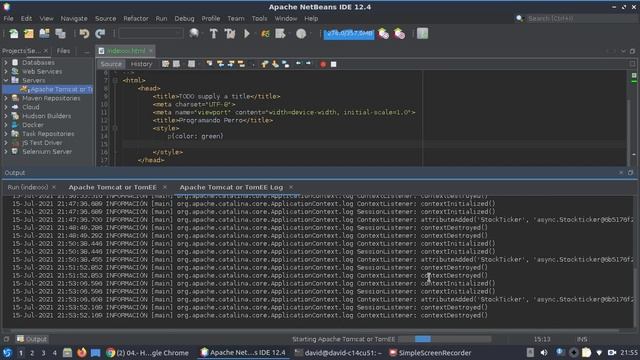Switch to Chrome window in taskbar
This screenshot has height=360, width=640.
pyautogui.click(x=147, y=353)
